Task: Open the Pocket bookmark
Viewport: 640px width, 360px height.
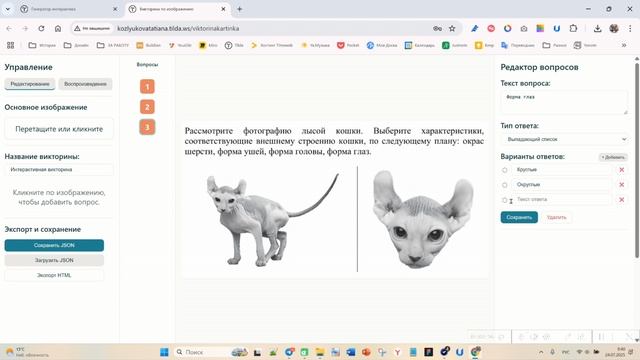Action: [x=348, y=45]
